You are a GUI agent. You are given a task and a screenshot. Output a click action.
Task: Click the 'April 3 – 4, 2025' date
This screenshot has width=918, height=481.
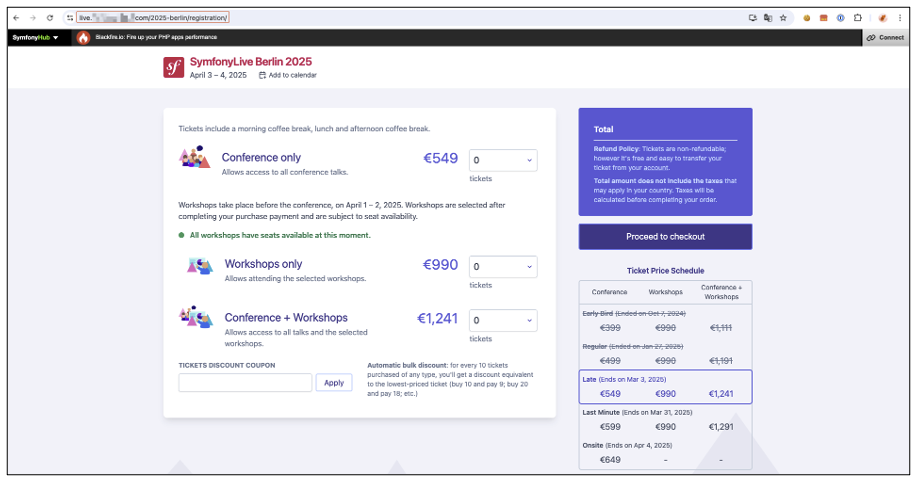(218, 75)
